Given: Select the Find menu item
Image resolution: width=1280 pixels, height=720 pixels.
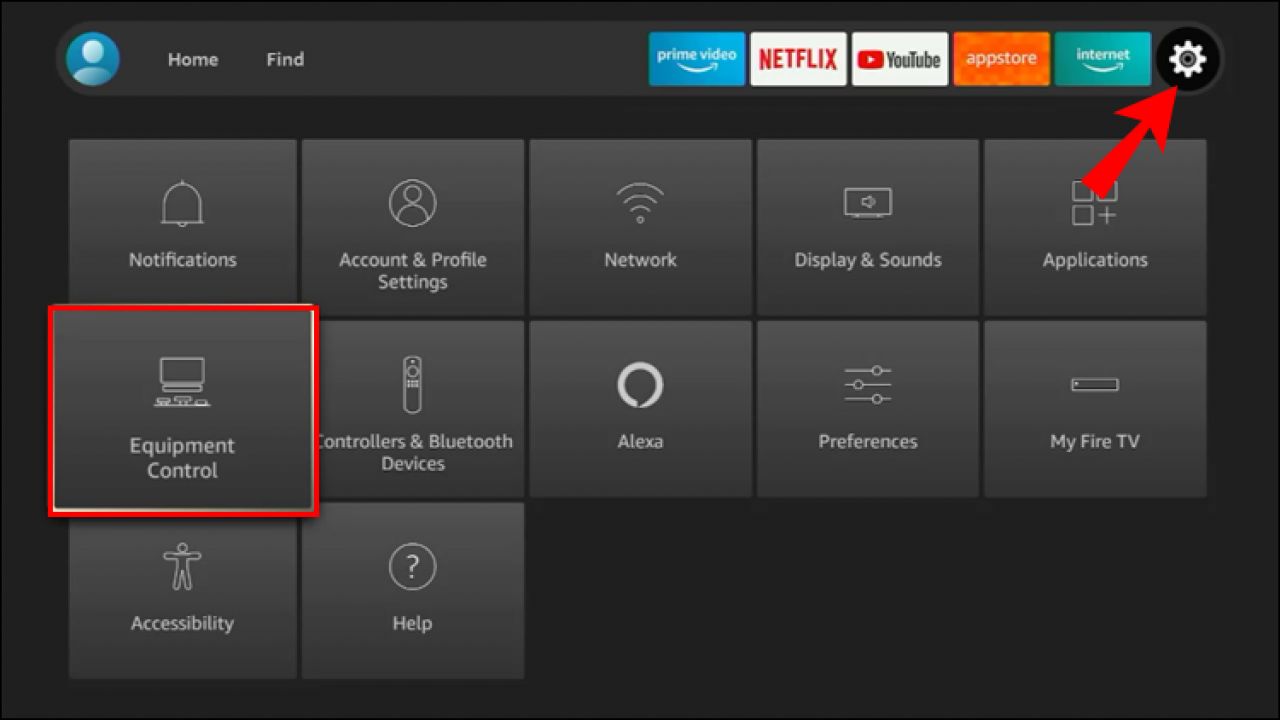Looking at the screenshot, I should pyautogui.click(x=285, y=59).
